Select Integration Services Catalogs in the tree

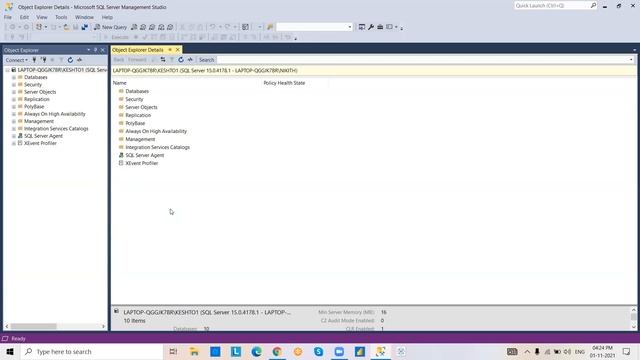[x=56, y=129]
